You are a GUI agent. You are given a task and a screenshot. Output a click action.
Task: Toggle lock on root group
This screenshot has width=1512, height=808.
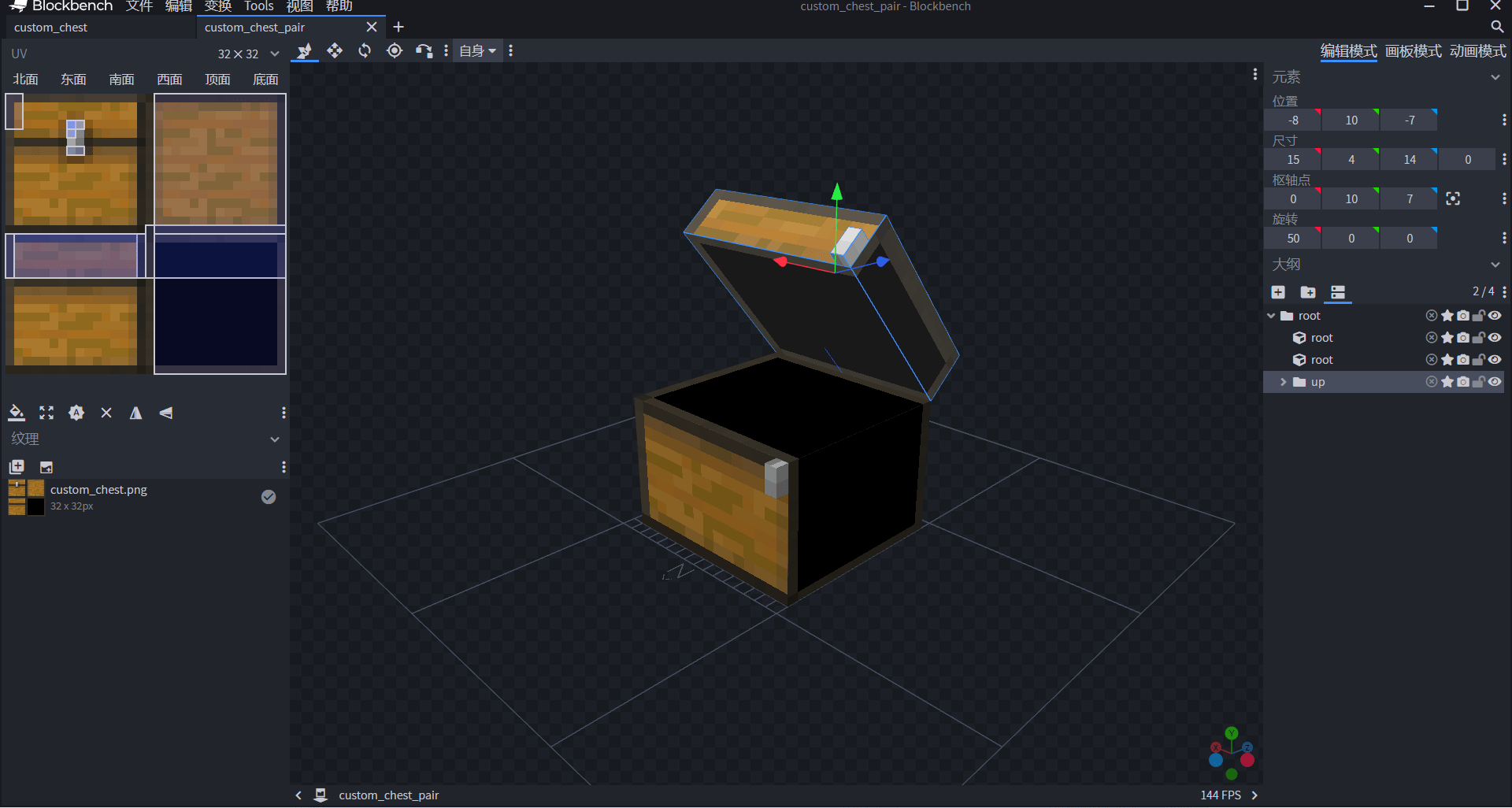(1479, 316)
